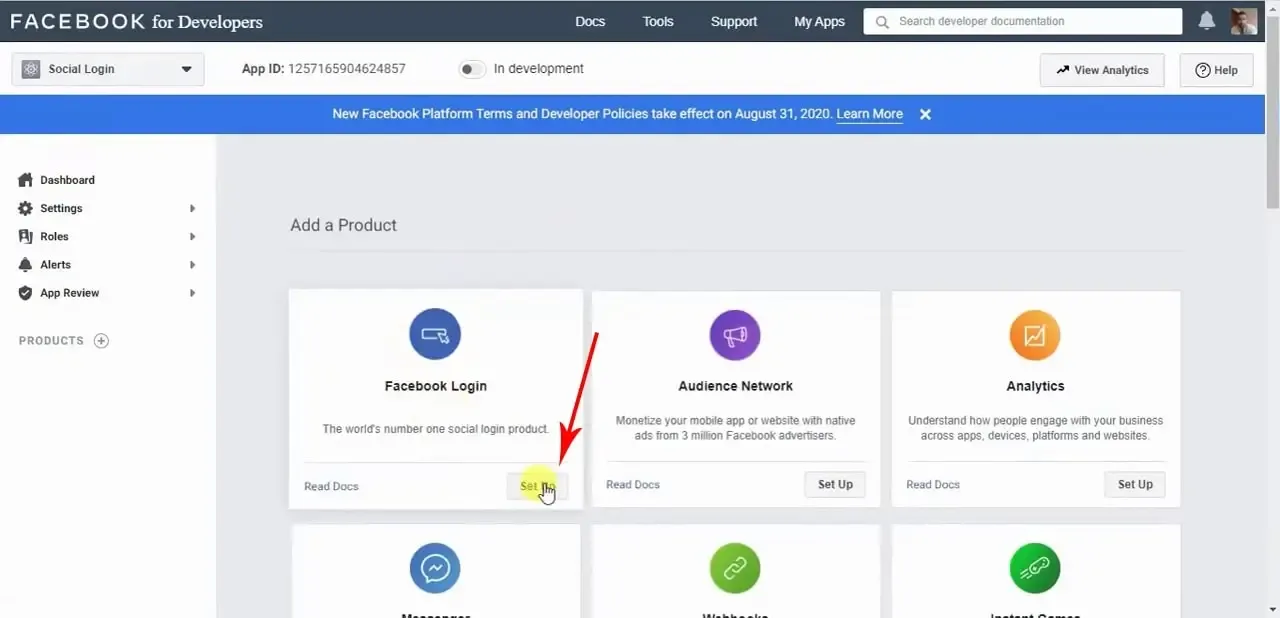The width and height of the screenshot is (1280, 618).
Task: Follow the Learn More banner link
Action: click(869, 114)
